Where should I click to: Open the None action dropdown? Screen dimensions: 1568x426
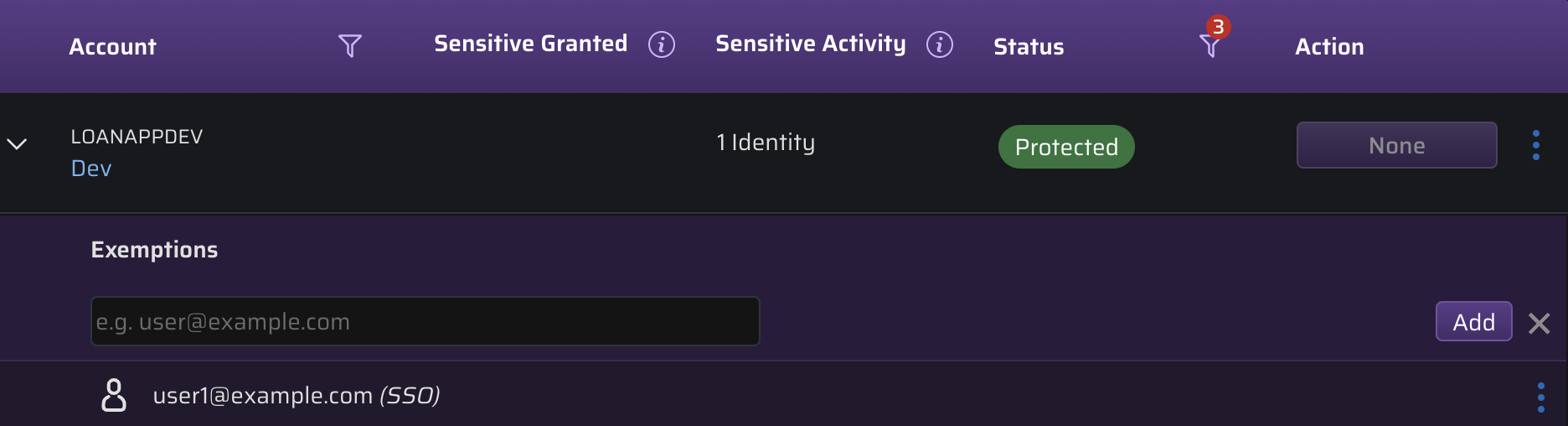click(x=1397, y=145)
